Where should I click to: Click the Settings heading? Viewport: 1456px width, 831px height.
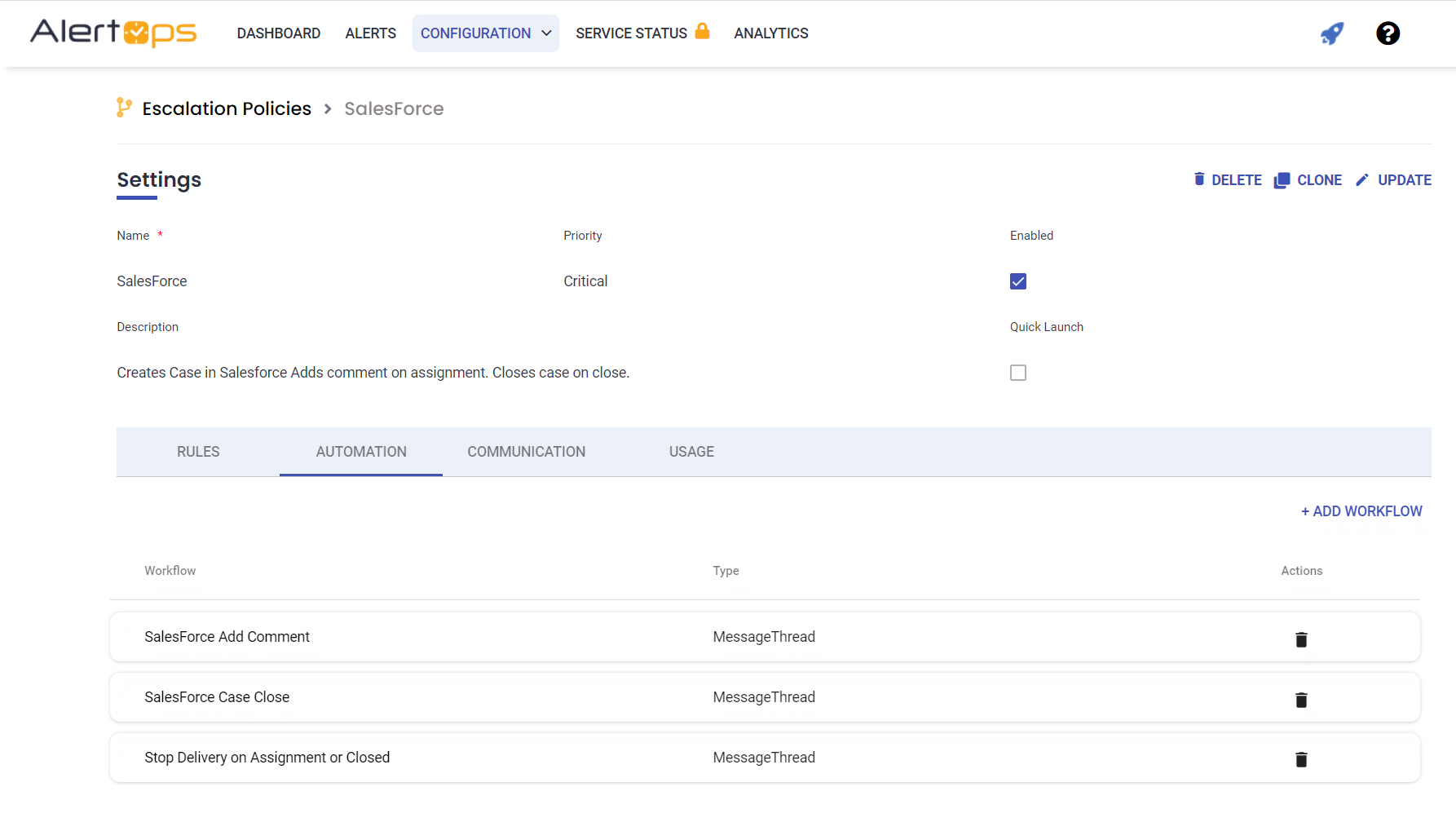pyautogui.click(x=159, y=179)
